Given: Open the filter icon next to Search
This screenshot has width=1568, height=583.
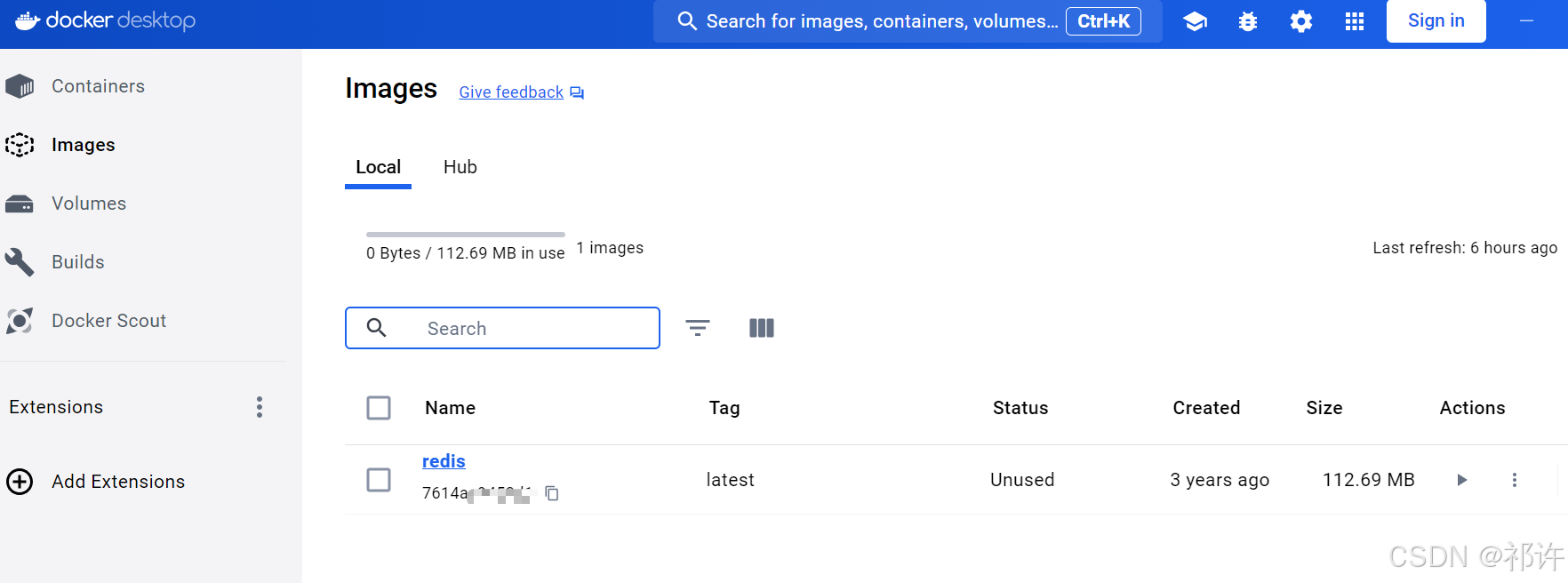Looking at the screenshot, I should pos(698,328).
